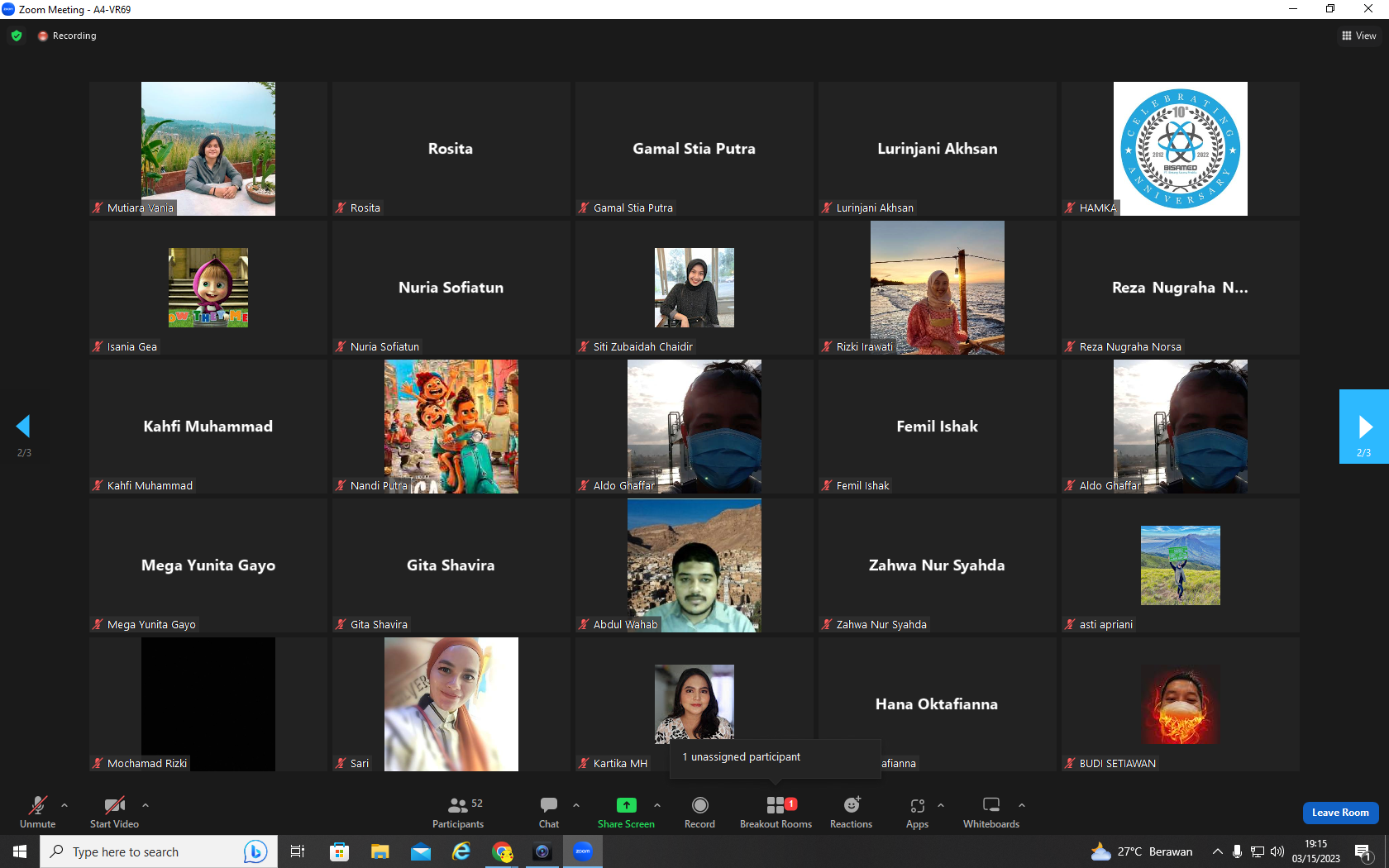Click Lurinjani Akhsan name tile
The image size is (1389, 868).
[x=938, y=149]
